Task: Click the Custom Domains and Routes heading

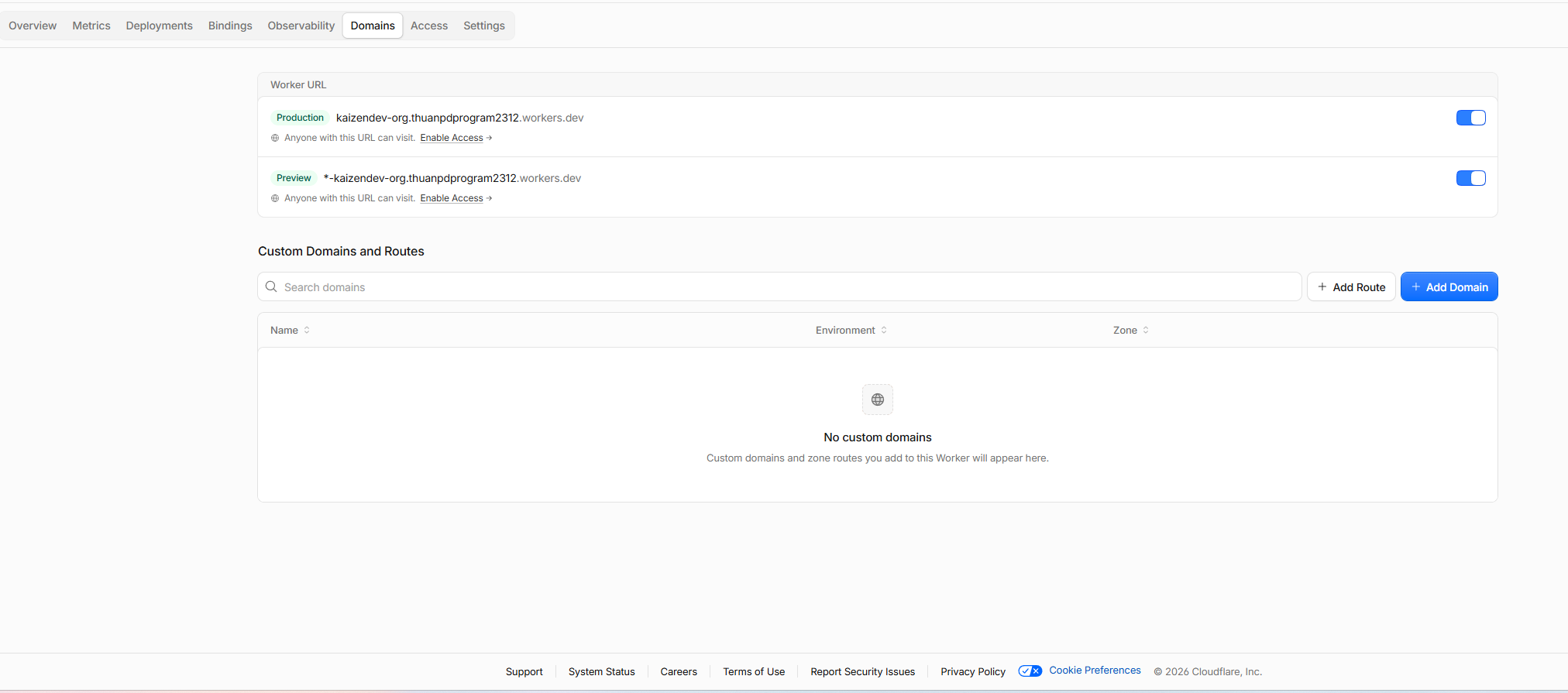Action: pyautogui.click(x=341, y=251)
